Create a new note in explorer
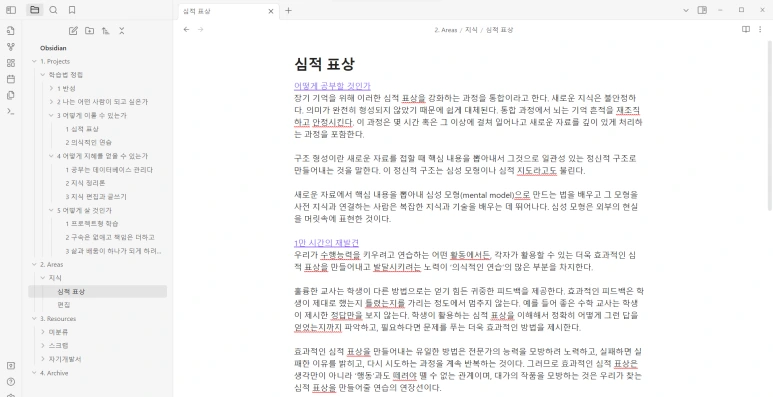 tap(73, 31)
